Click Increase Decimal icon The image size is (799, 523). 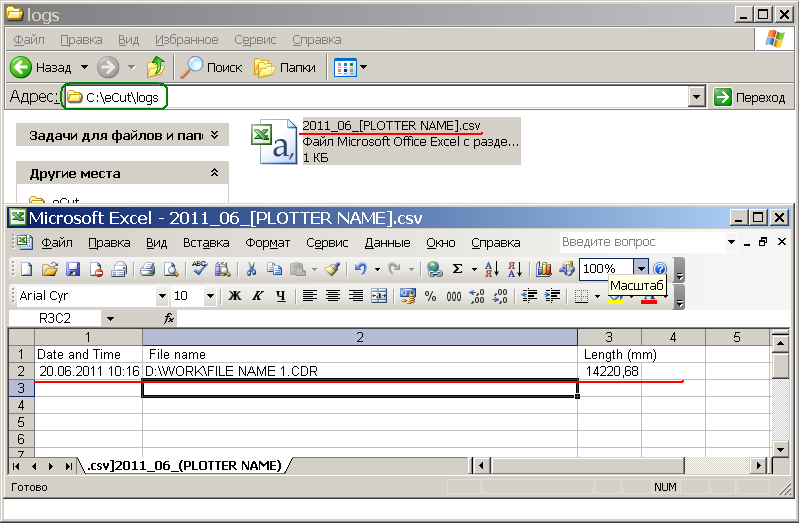[477, 296]
